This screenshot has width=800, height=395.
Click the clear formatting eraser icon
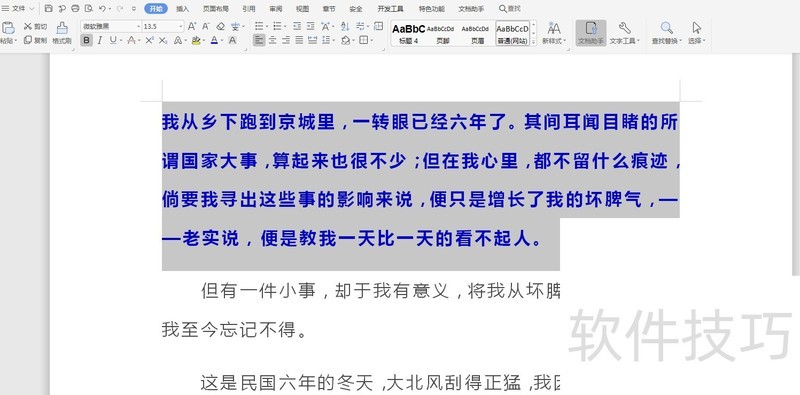tap(220, 27)
